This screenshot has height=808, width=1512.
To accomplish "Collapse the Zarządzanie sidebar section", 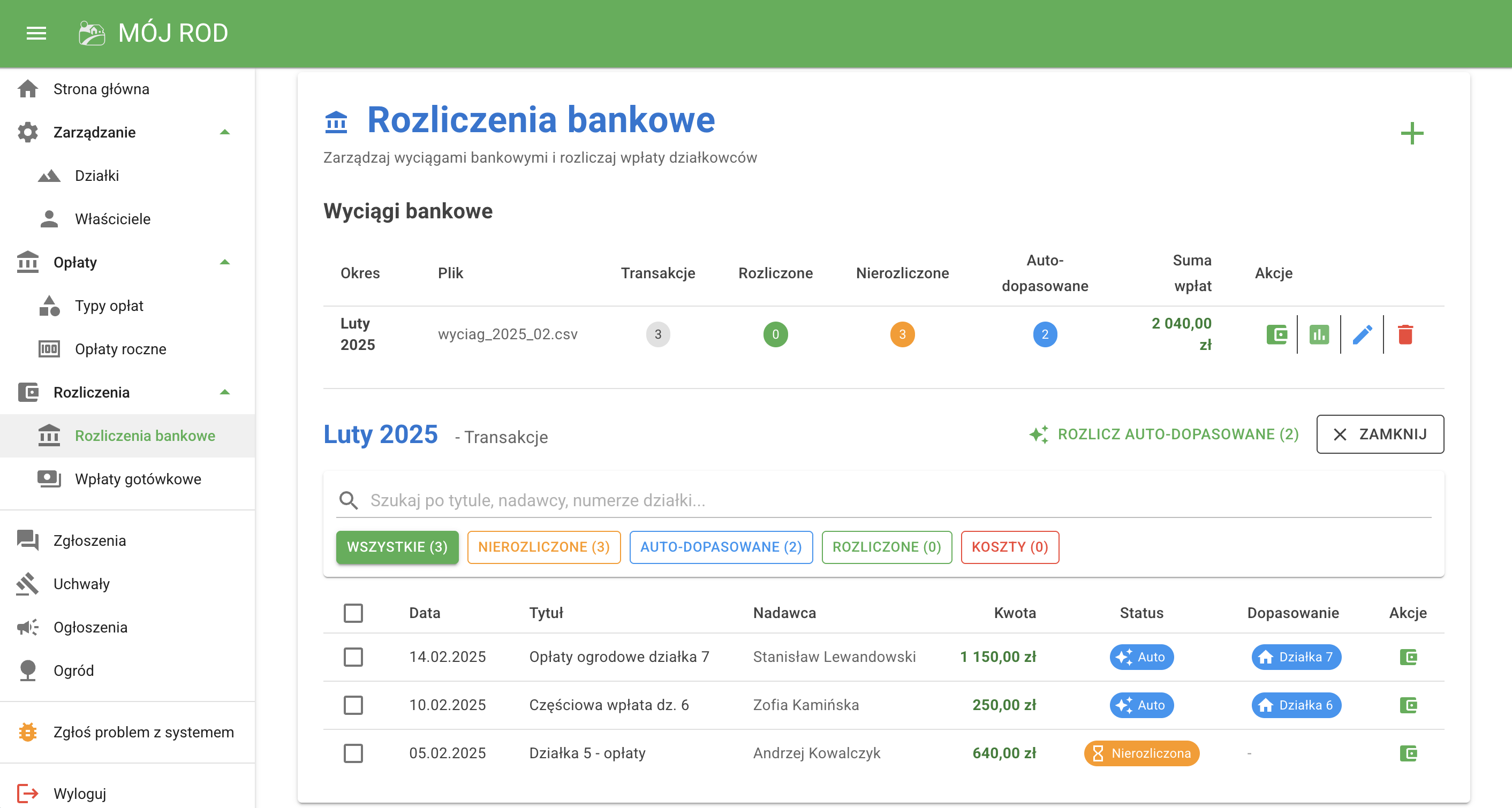I will click(x=224, y=132).
